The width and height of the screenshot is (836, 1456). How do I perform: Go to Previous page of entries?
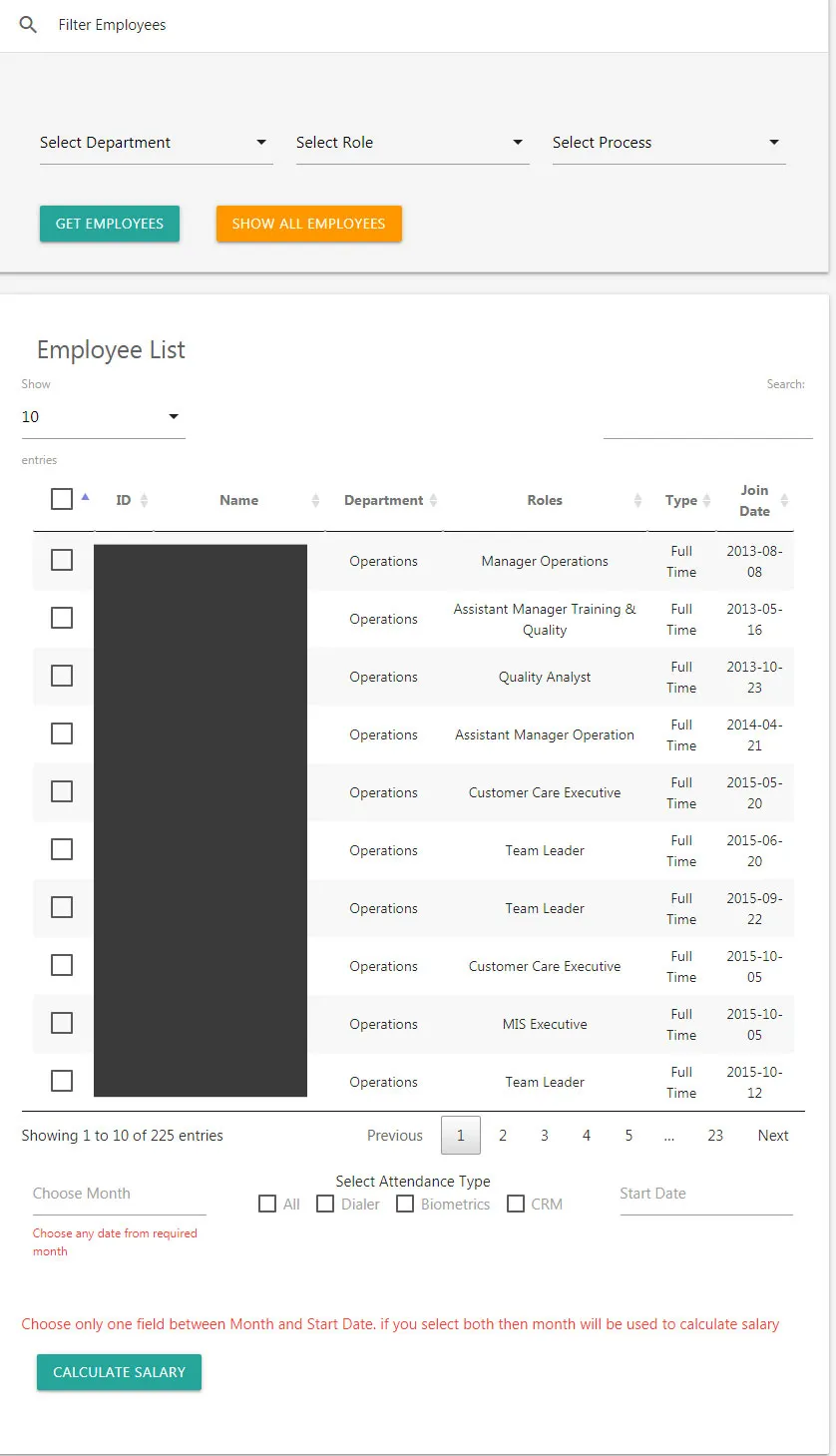[395, 1136]
